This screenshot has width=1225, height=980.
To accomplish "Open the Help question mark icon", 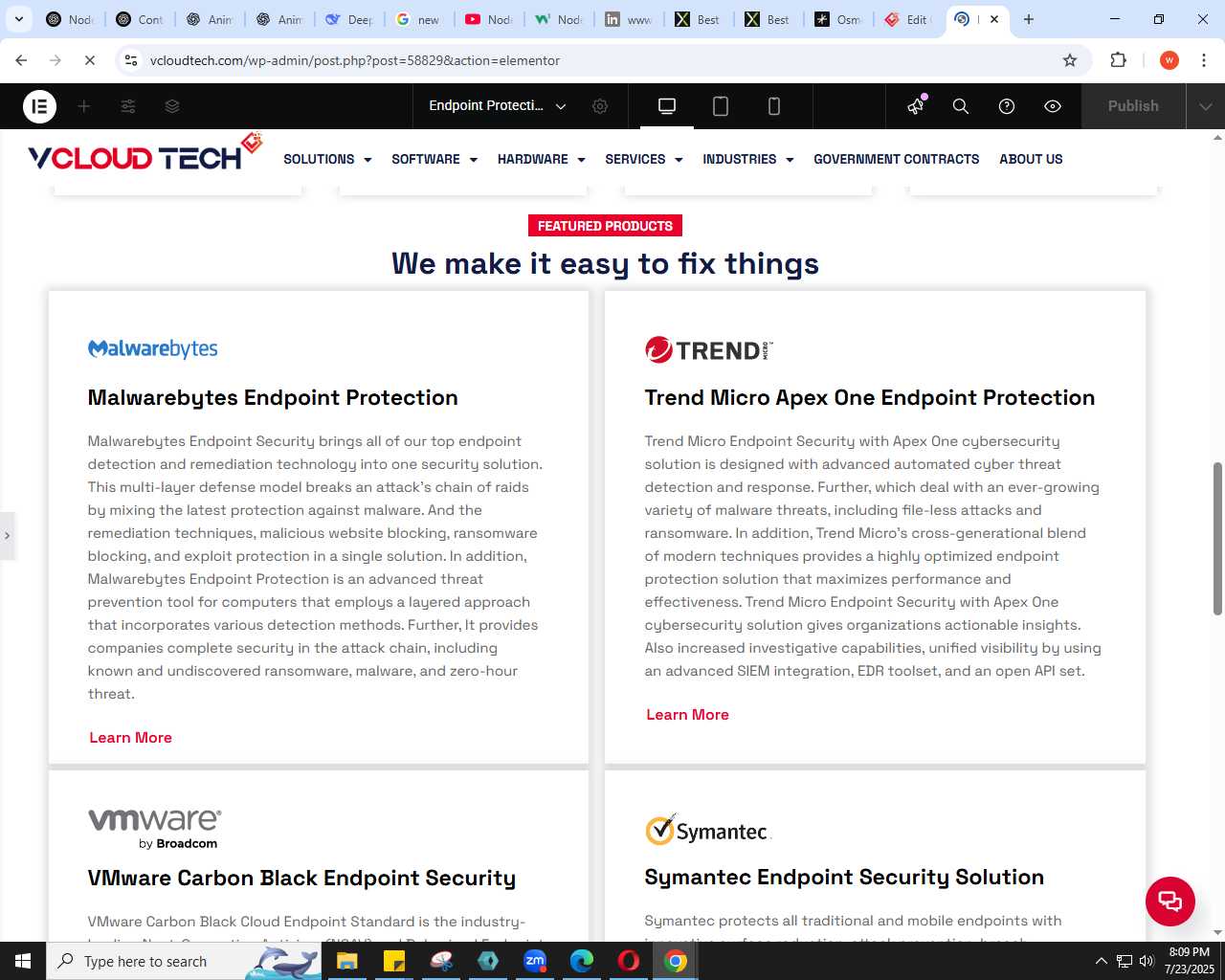I will click(1007, 106).
